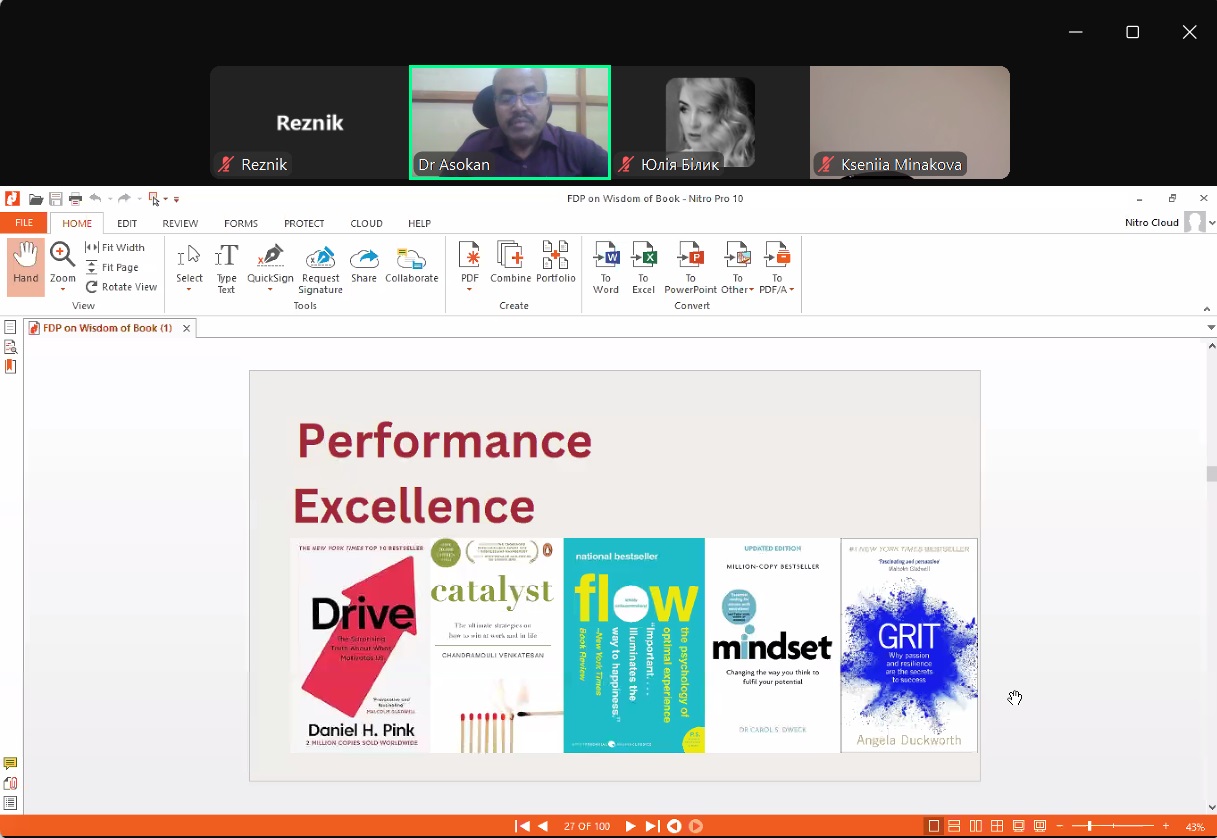
Task: Open the QuickSign dropdown
Action: click(270, 290)
